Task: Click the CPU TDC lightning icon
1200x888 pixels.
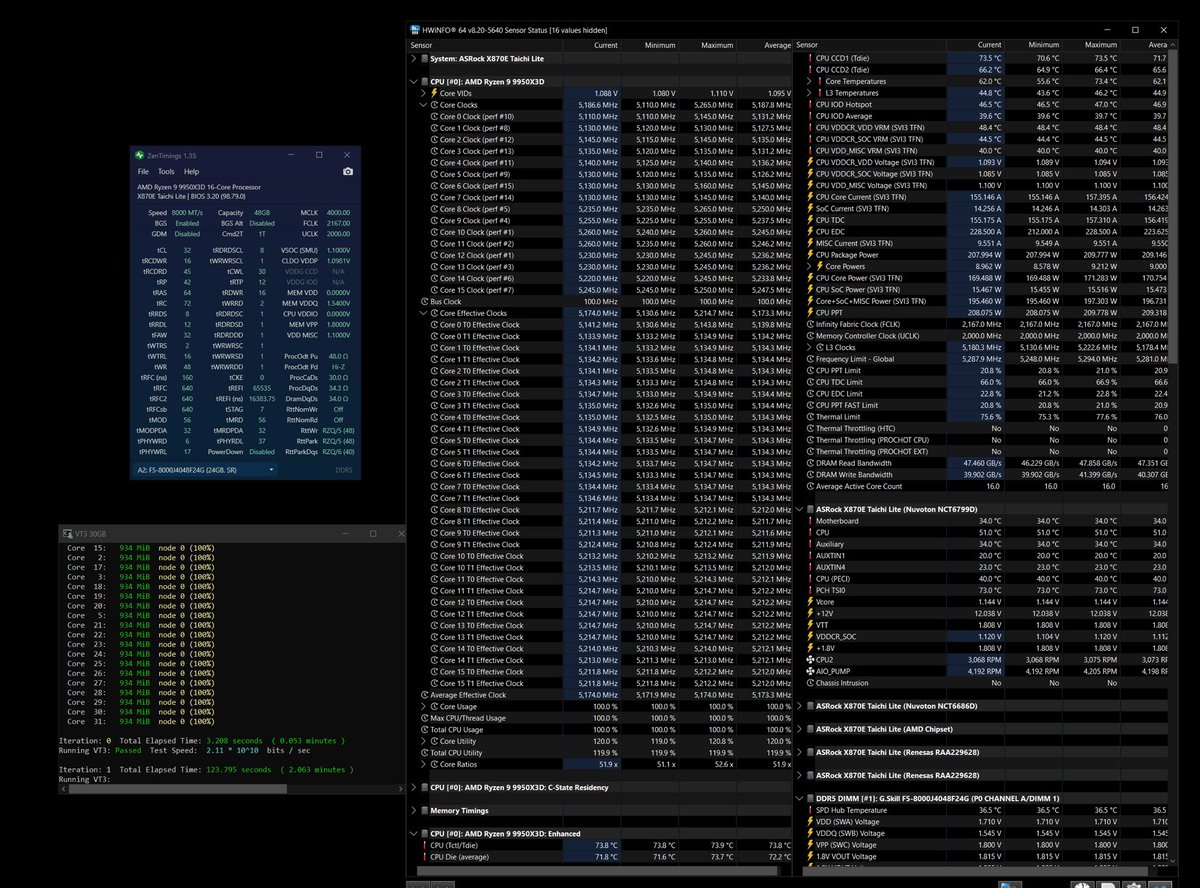Action: pyautogui.click(x=808, y=220)
